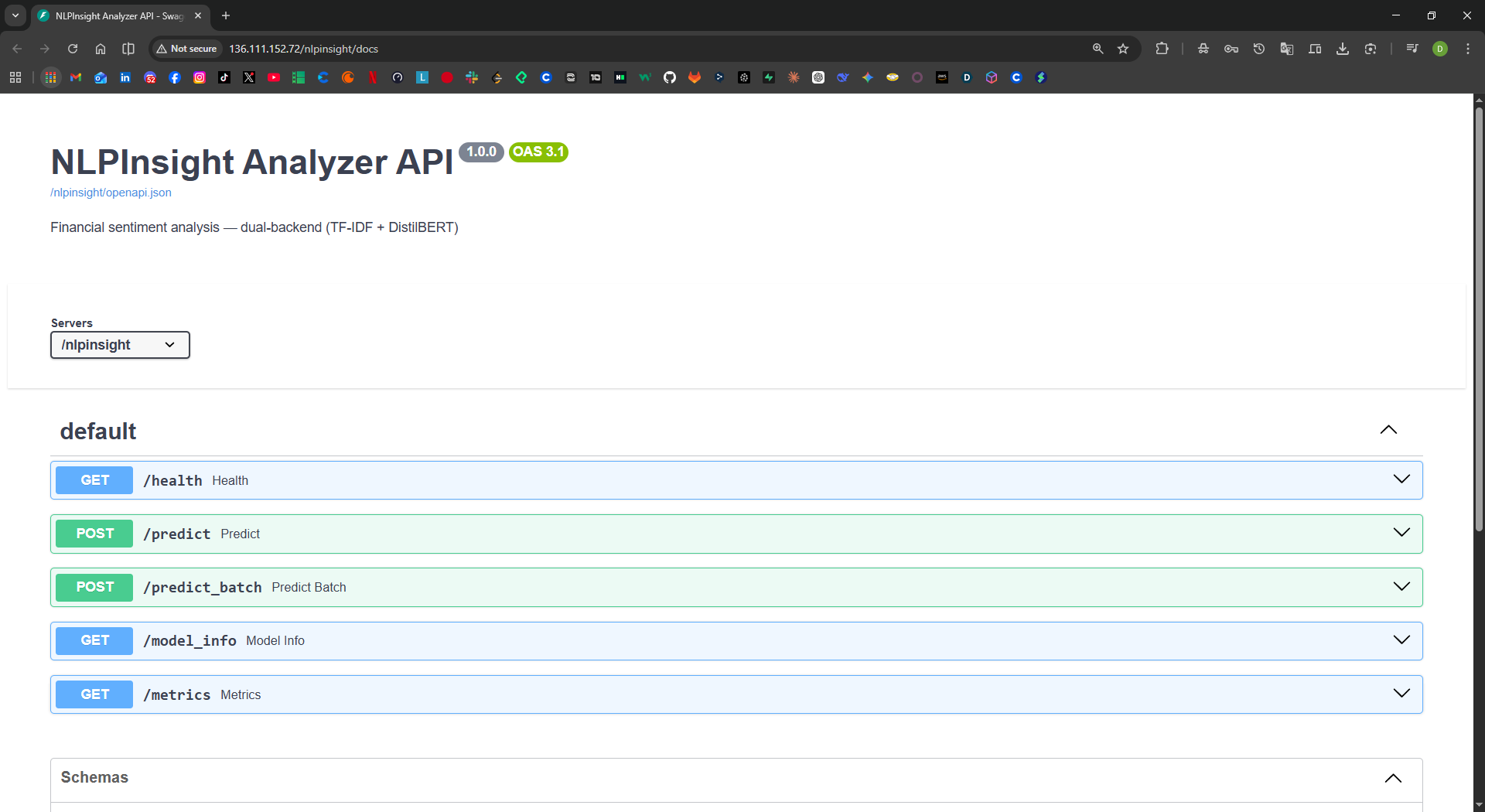This screenshot has height=812, width=1485.
Task: Open the Chrome extensions puzzle icon
Action: tap(1162, 49)
